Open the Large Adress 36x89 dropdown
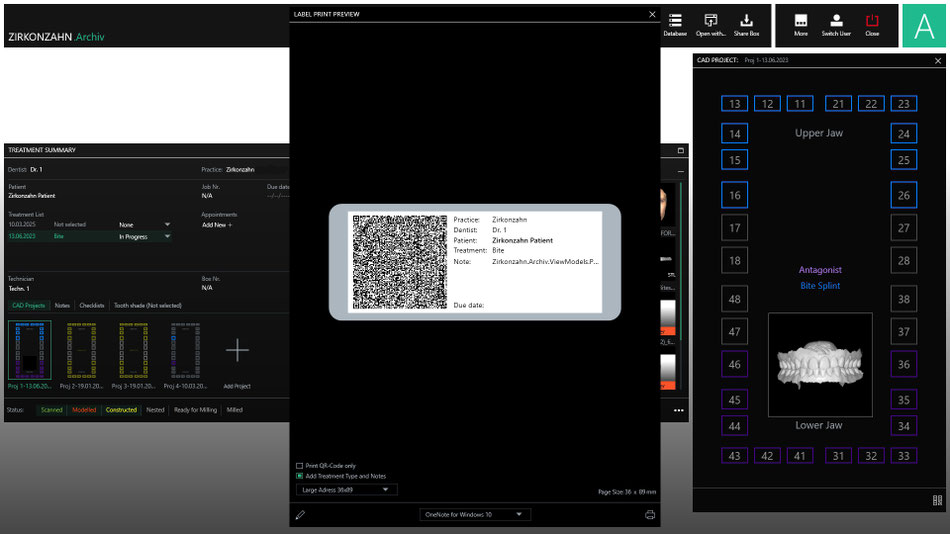 tap(347, 490)
